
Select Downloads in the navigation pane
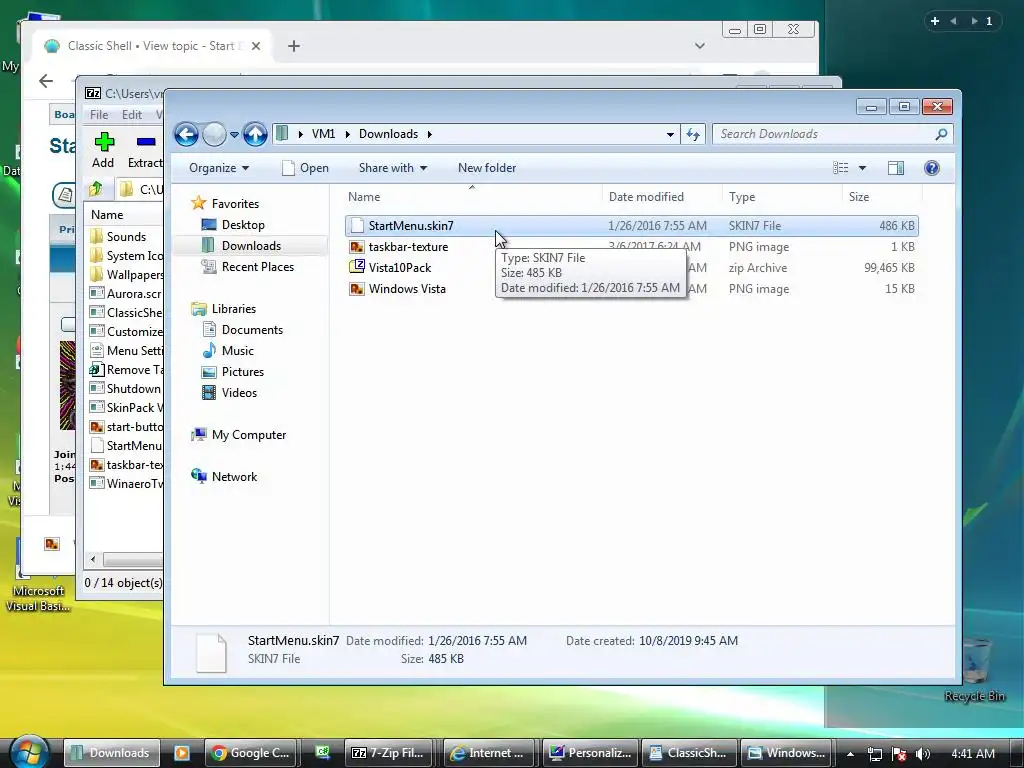(x=251, y=246)
